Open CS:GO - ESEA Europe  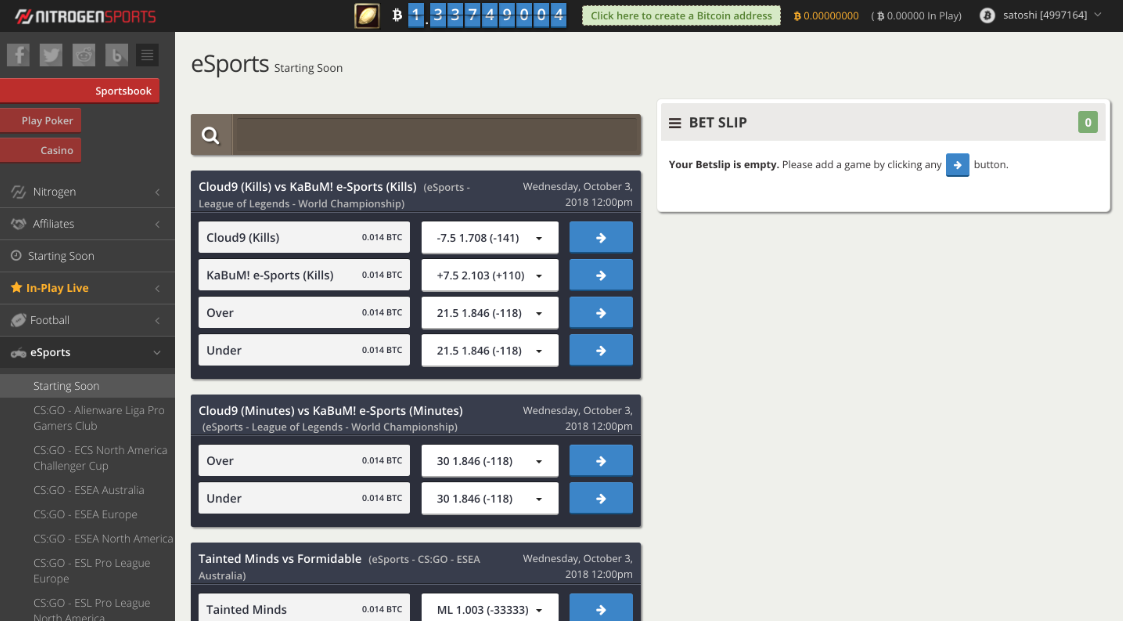pyautogui.click(x=85, y=514)
